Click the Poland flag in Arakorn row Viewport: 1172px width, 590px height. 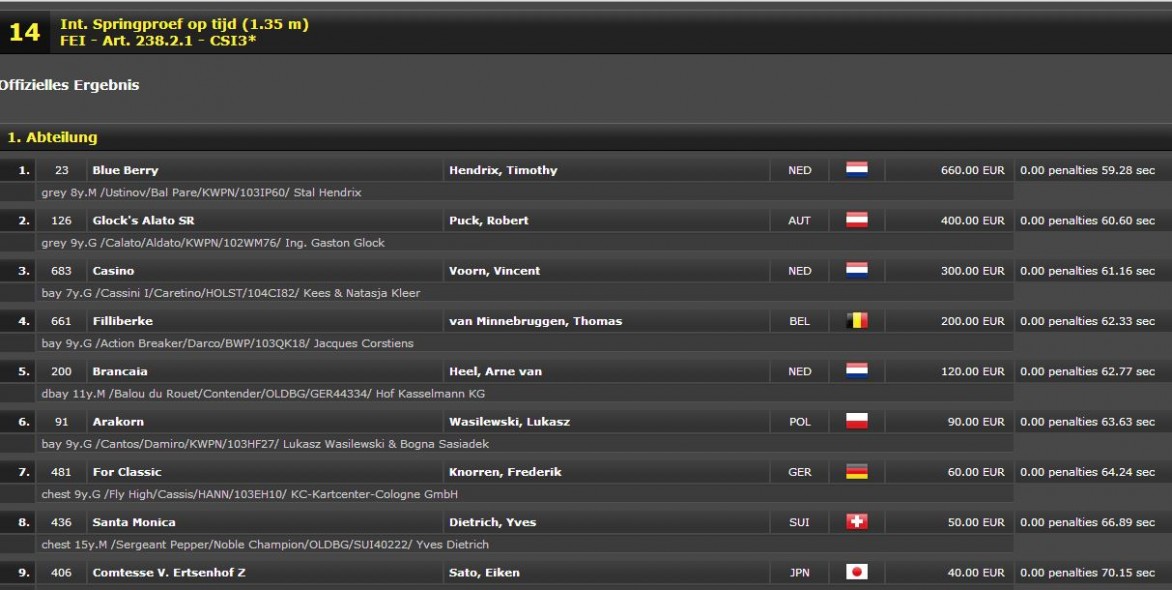(x=857, y=421)
